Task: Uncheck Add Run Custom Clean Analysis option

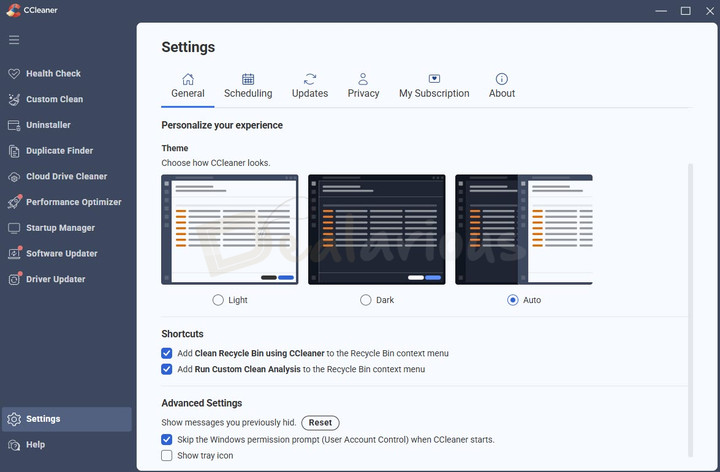Action: [167, 369]
